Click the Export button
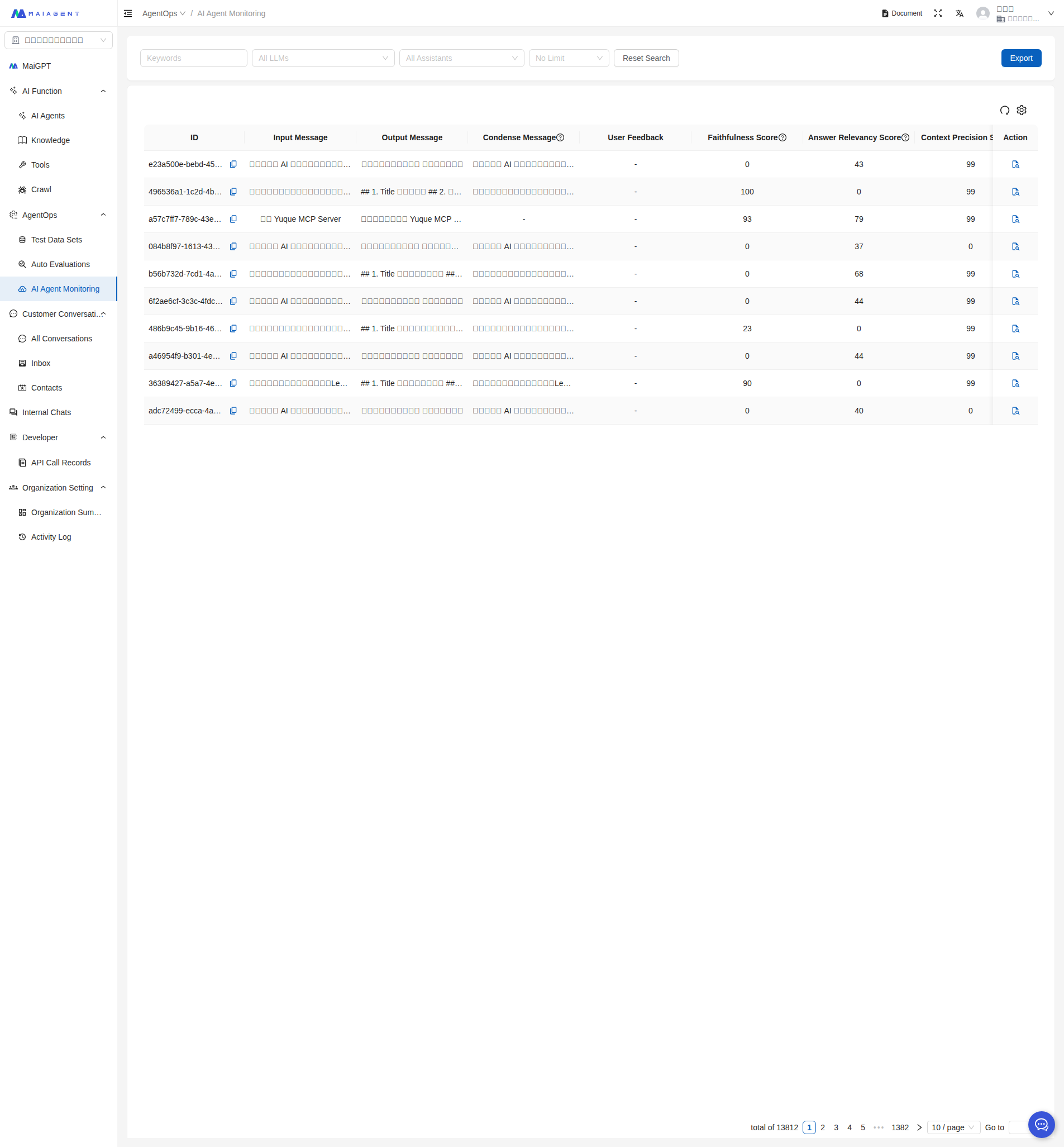 (x=1021, y=58)
